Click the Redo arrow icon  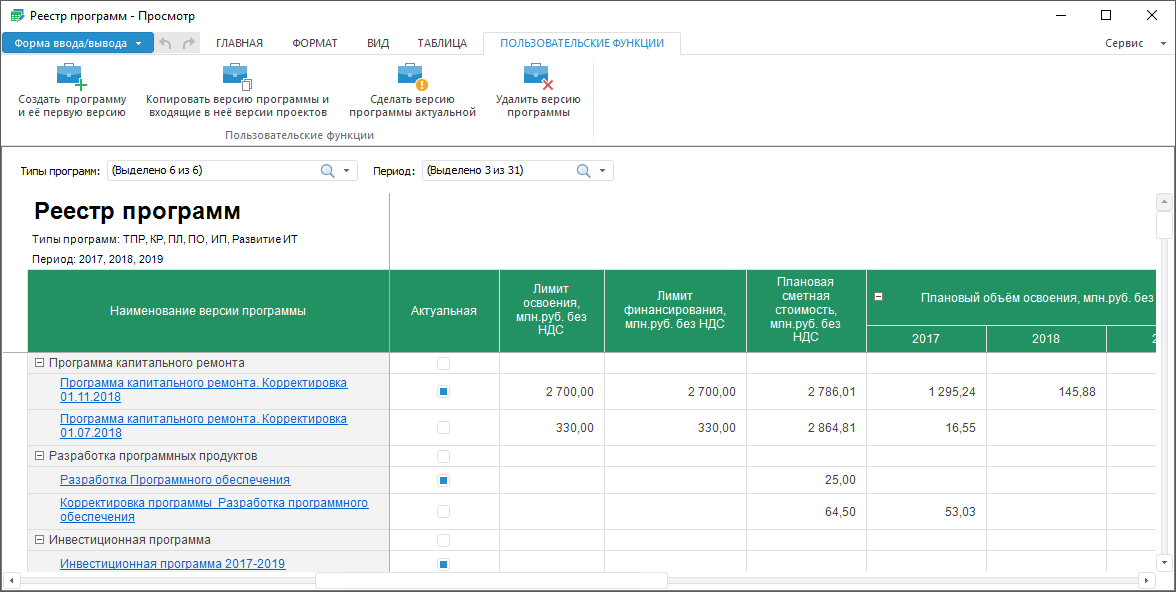pyautogui.click(x=189, y=43)
